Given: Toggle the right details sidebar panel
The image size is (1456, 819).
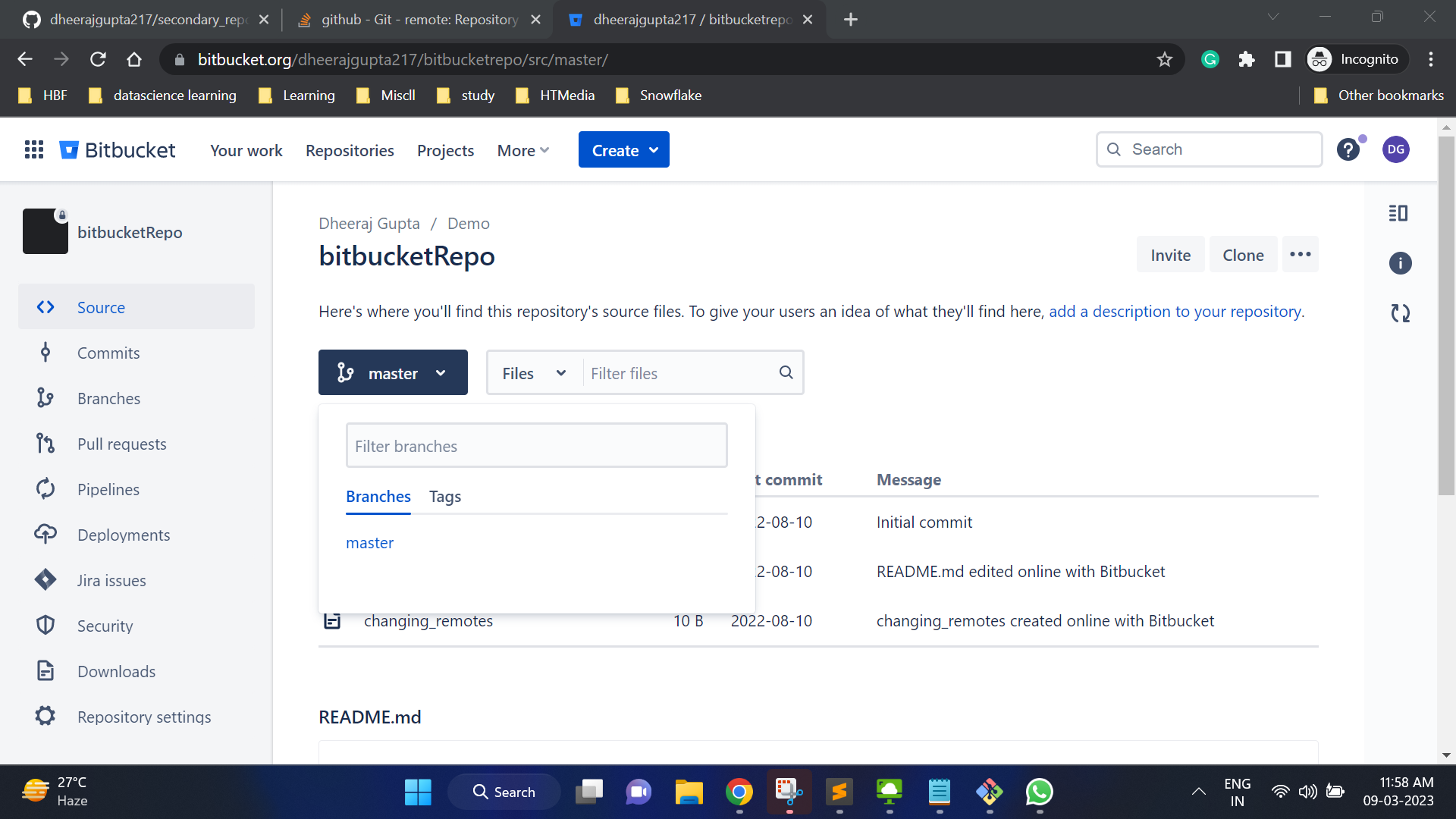Looking at the screenshot, I should (x=1399, y=213).
